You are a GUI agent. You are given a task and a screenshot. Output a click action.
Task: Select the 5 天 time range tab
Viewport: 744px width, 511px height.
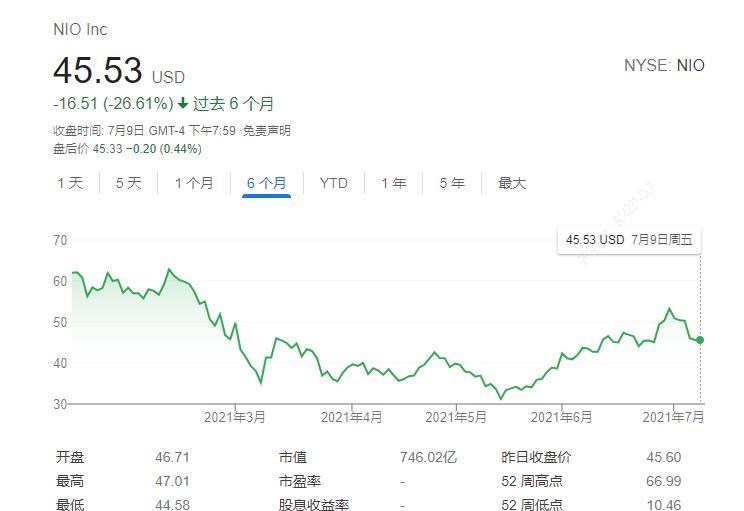coord(129,183)
